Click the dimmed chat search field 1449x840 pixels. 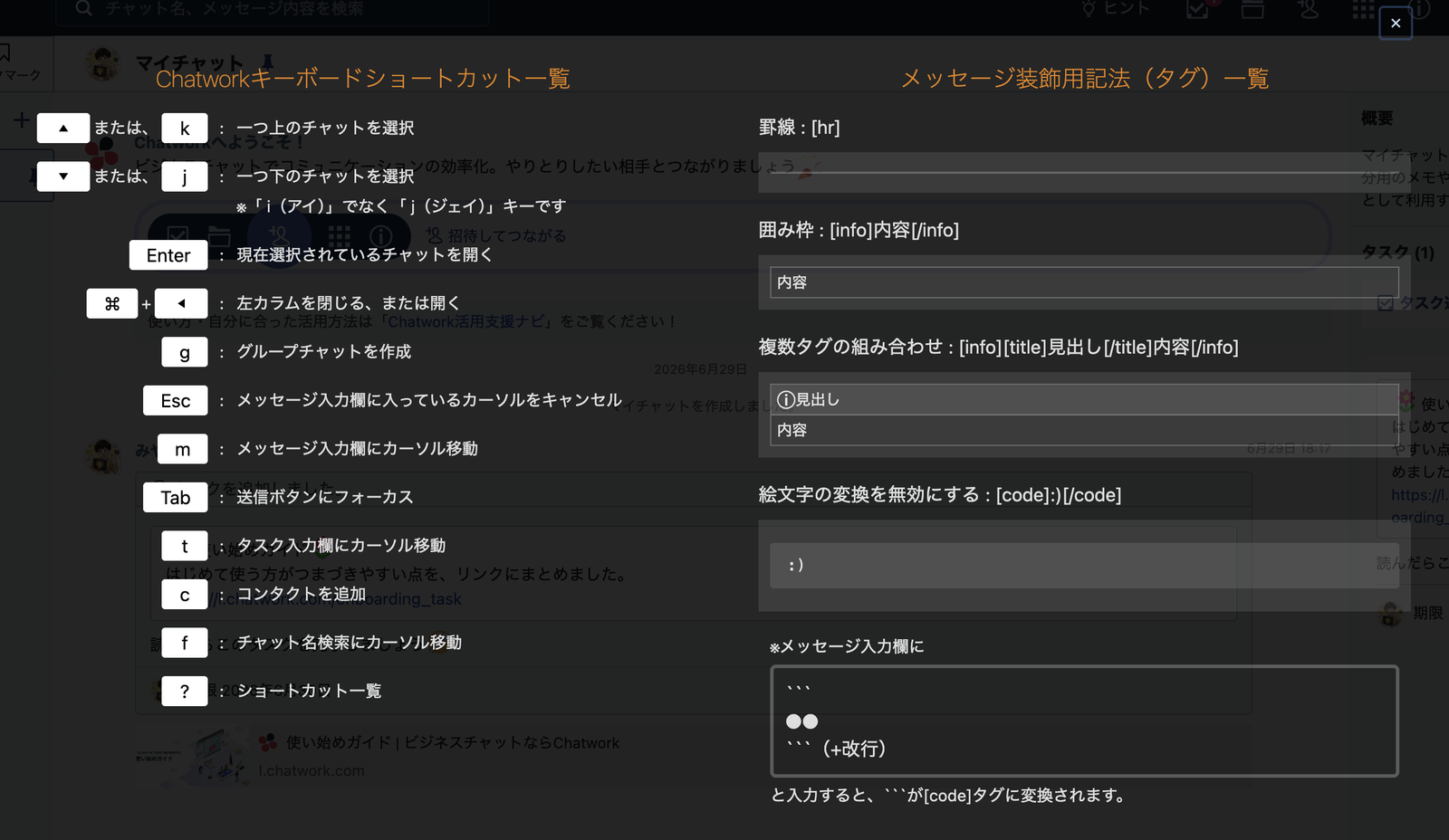(x=272, y=9)
